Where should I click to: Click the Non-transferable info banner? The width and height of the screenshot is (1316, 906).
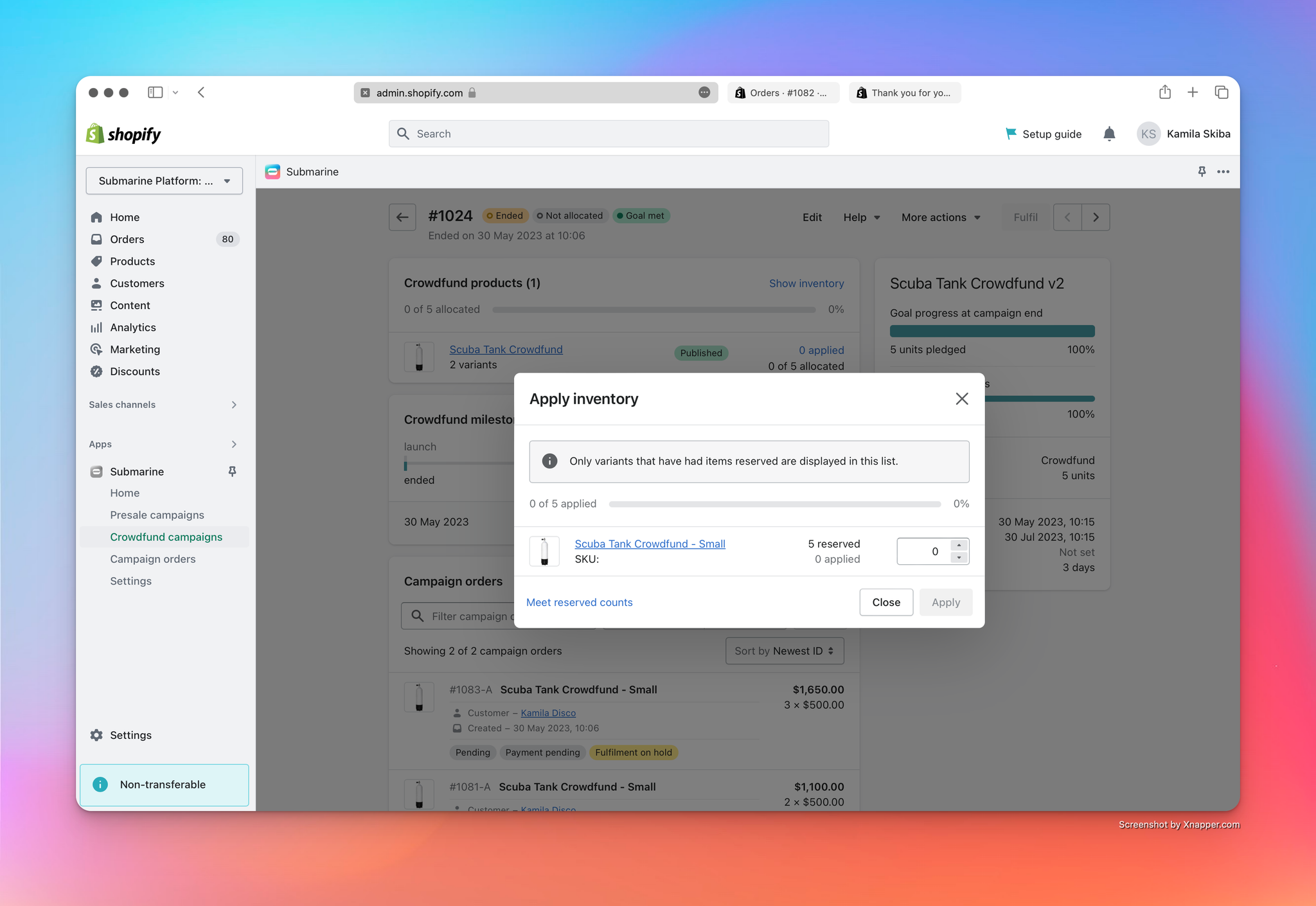pos(164,785)
